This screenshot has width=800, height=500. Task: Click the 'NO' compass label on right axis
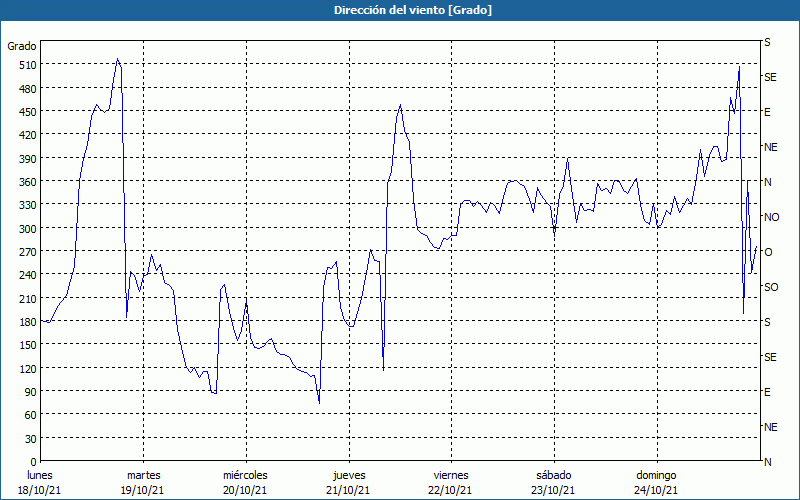[x=771, y=217]
